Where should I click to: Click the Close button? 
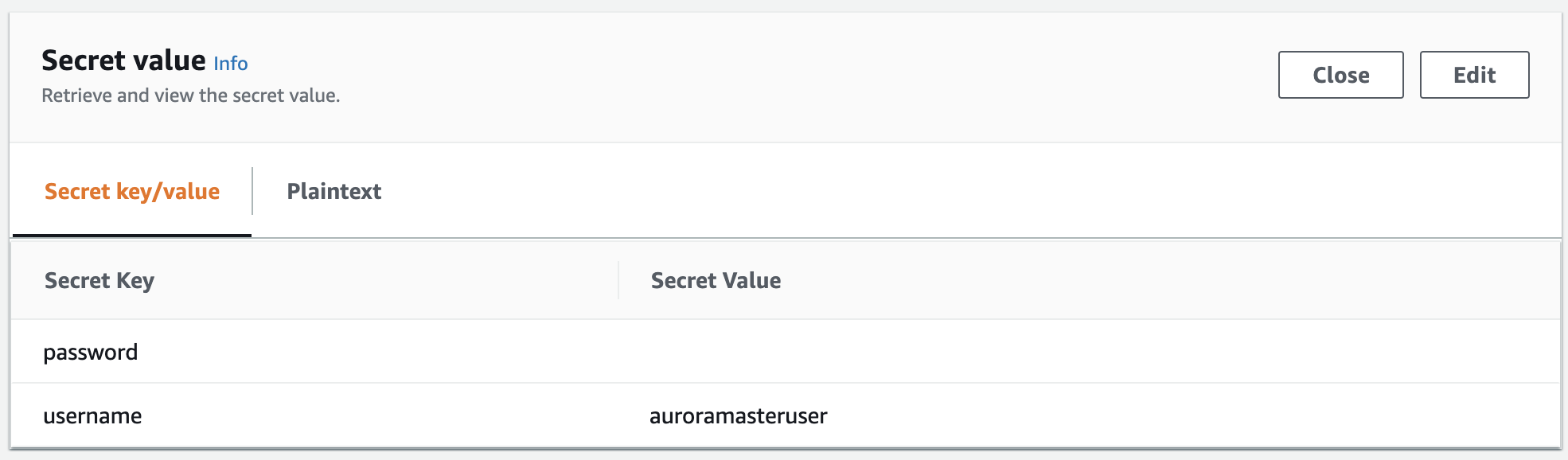click(x=1340, y=75)
